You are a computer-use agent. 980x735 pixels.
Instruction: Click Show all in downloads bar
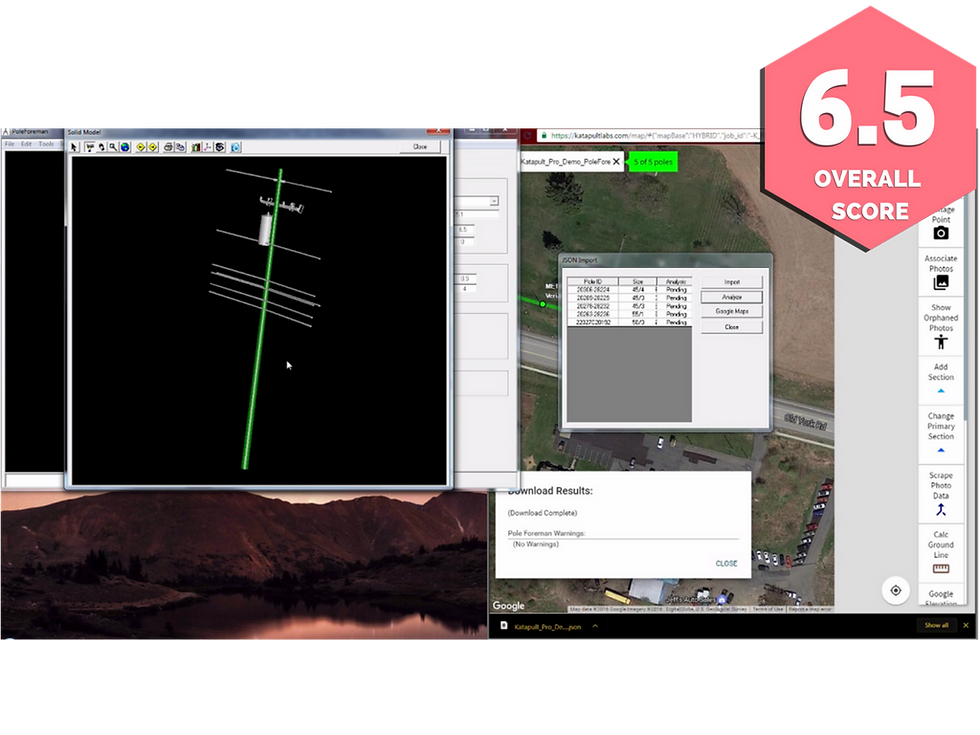936,625
